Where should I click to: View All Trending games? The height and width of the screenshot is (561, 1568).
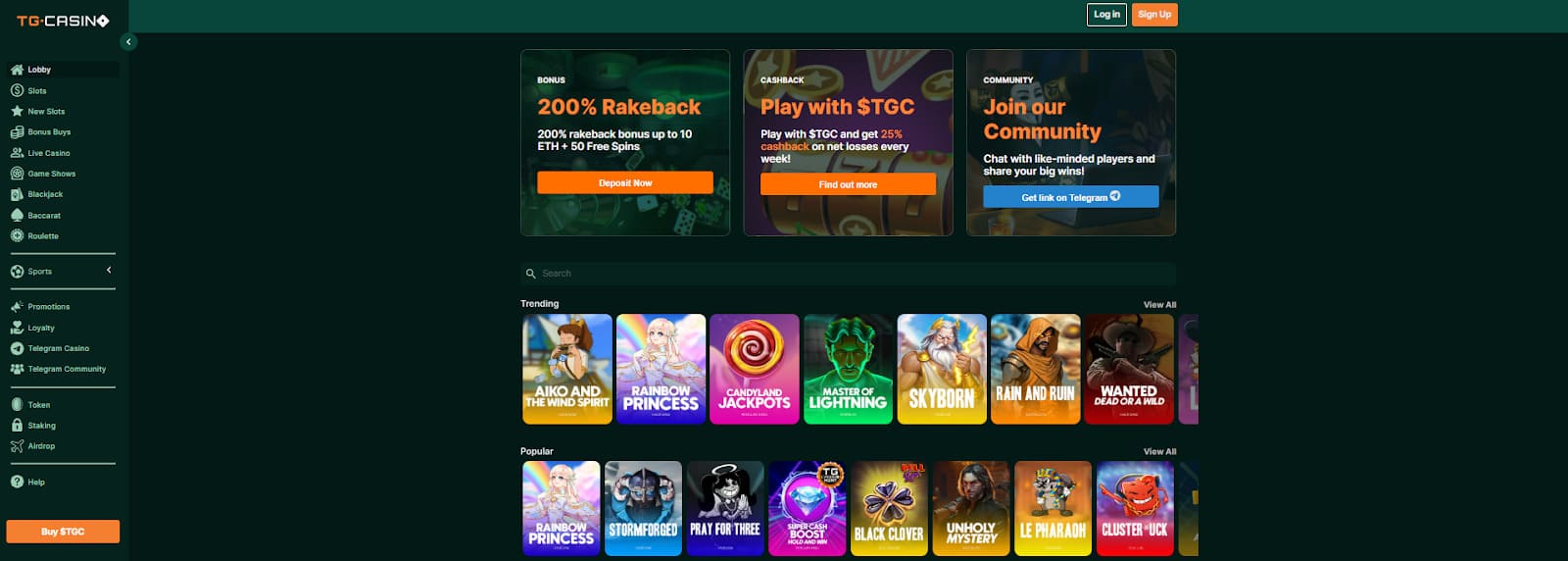pos(1159,305)
